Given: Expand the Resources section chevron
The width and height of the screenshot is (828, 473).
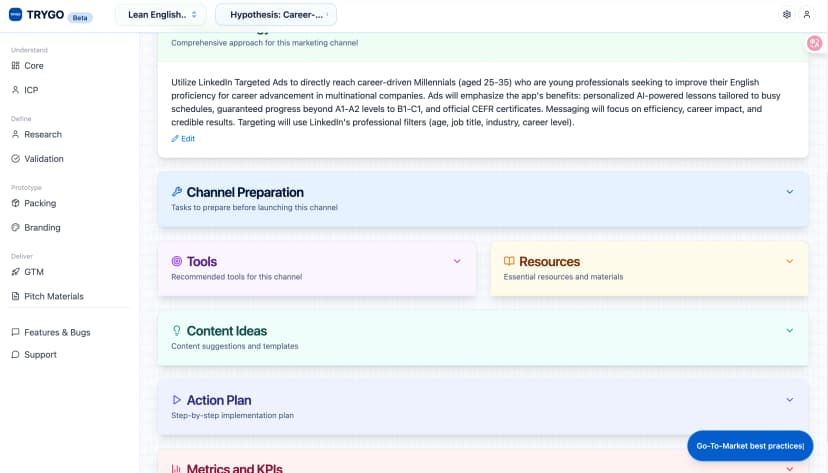Looking at the screenshot, I should click(789, 262).
